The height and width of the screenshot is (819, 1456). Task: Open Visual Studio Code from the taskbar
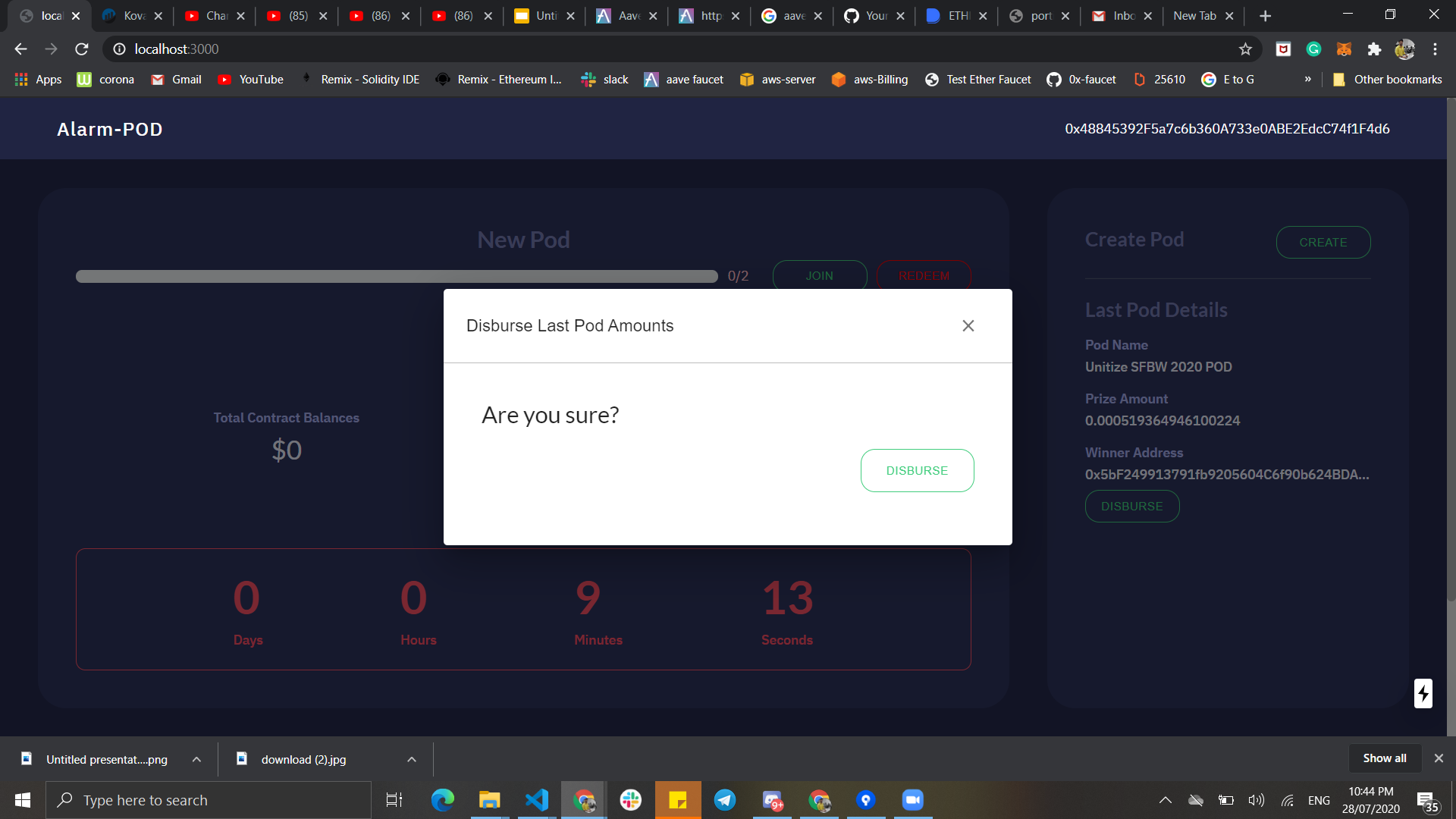[537, 800]
